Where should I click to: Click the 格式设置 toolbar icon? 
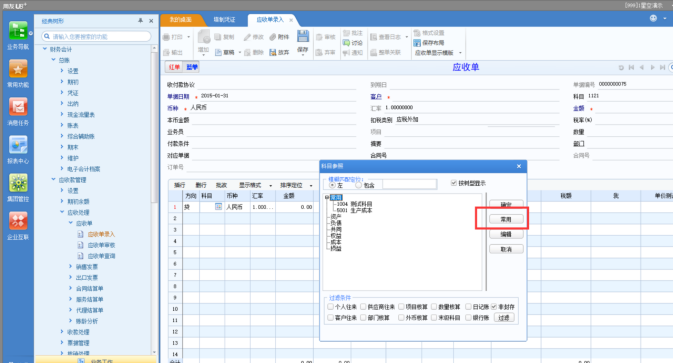coord(417,33)
